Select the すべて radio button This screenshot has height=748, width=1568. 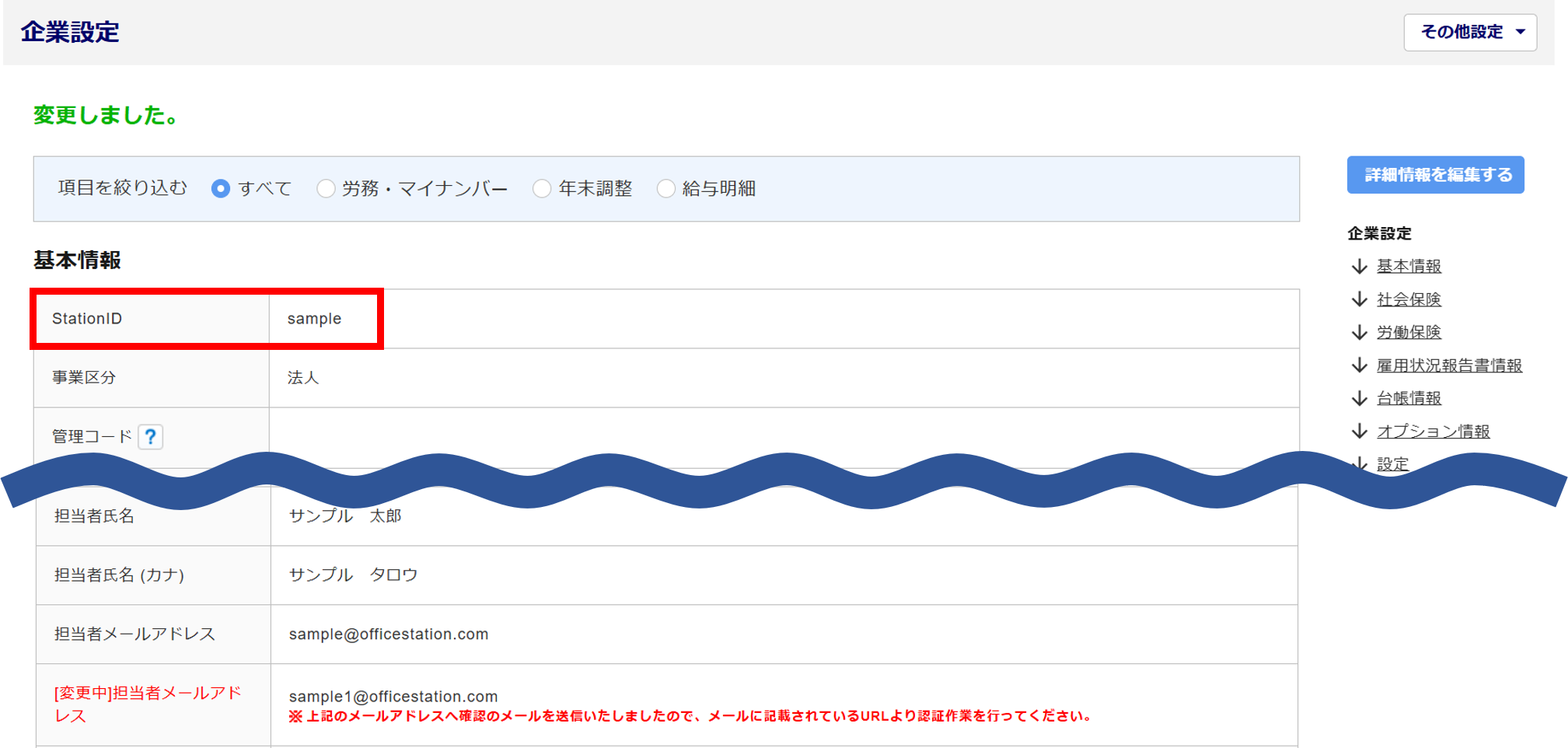point(221,189)
